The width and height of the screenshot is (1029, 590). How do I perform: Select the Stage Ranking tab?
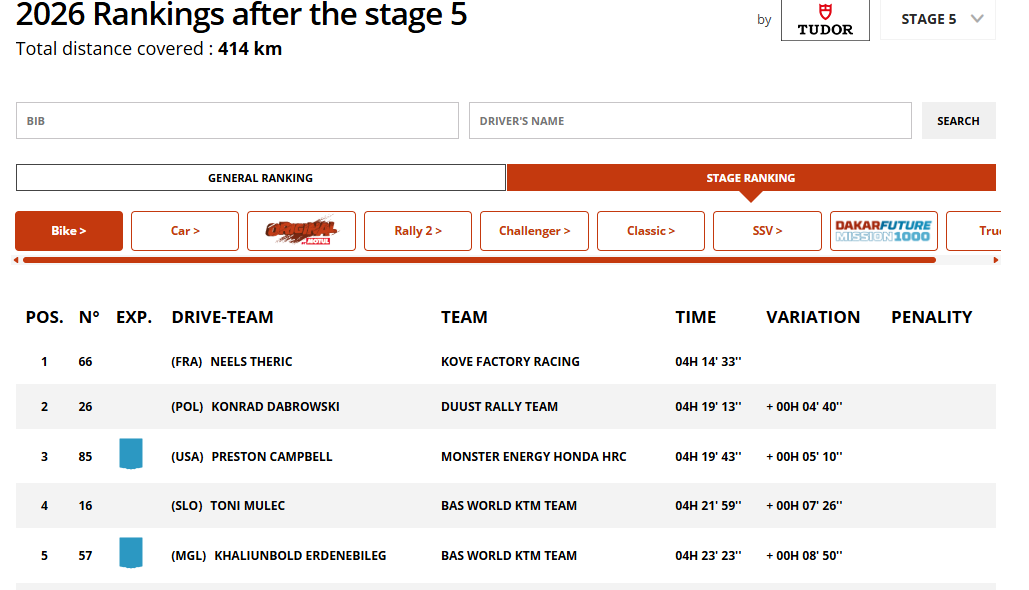tap(751, 178)
